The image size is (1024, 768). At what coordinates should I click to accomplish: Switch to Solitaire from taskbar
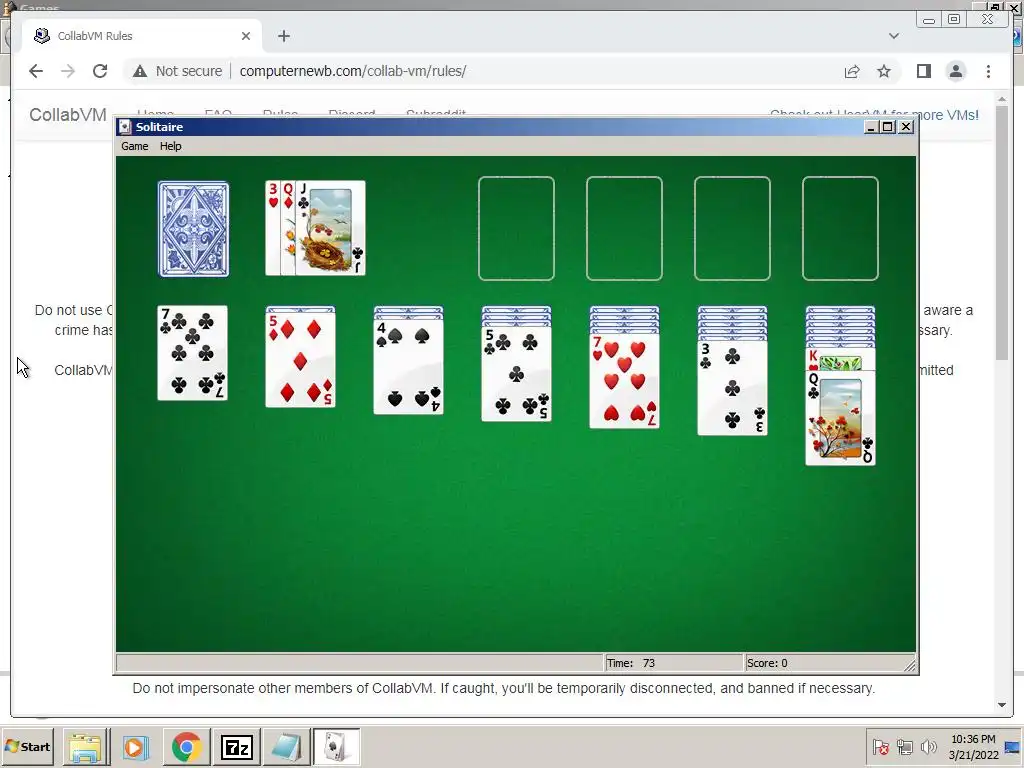coord(336,747)
